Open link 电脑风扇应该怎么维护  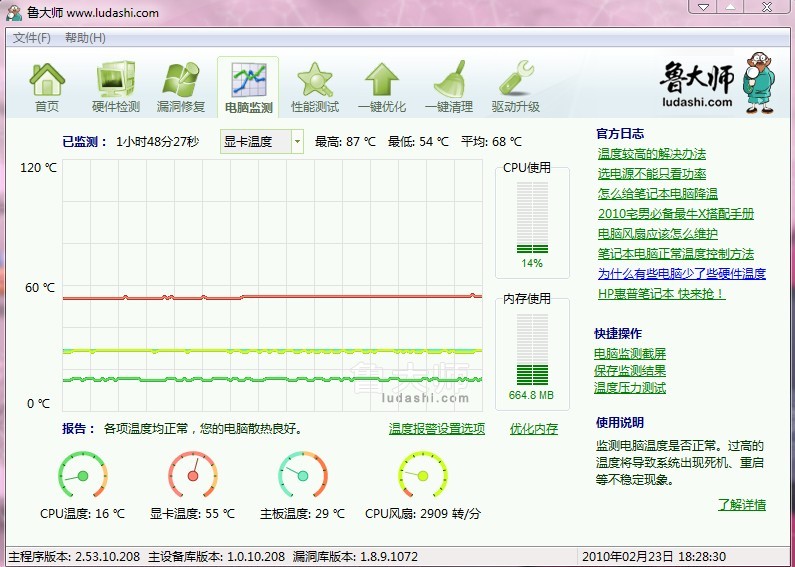(658, 234)
